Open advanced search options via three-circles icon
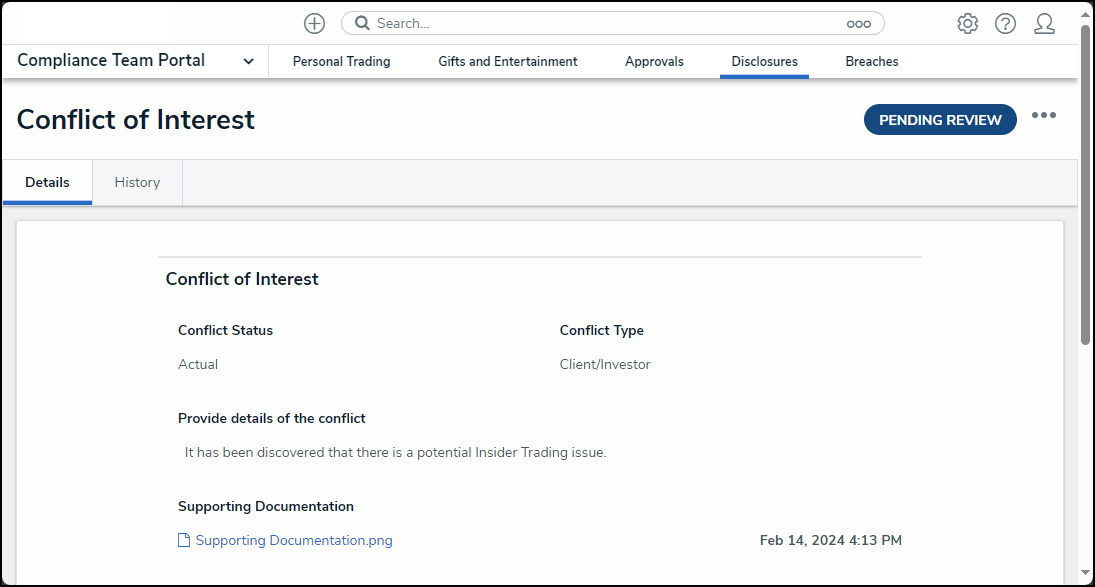The height and width of the screenshot is (587, 1095). [858, 24]
